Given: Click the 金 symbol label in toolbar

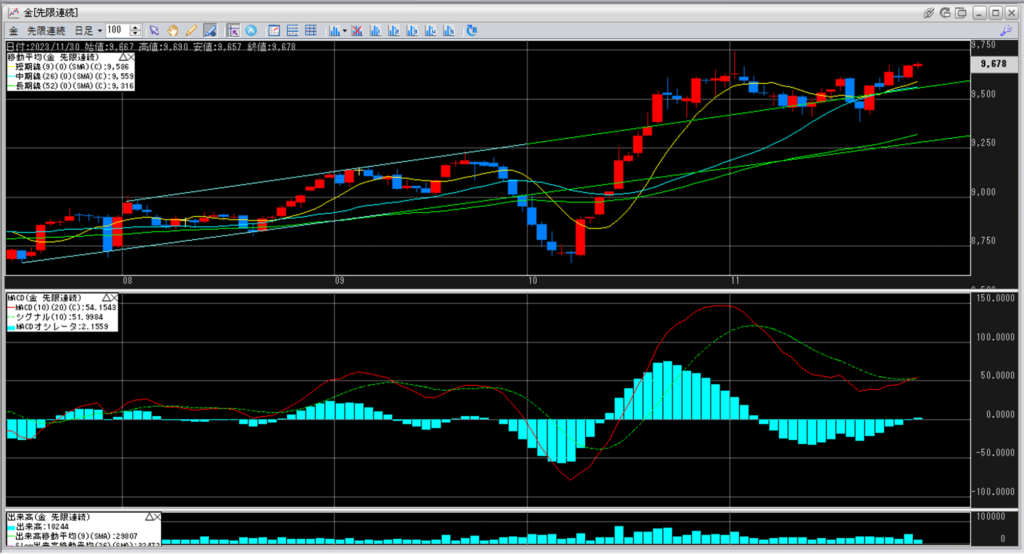Looking at the screenshot, I should (x=13, y=31).
